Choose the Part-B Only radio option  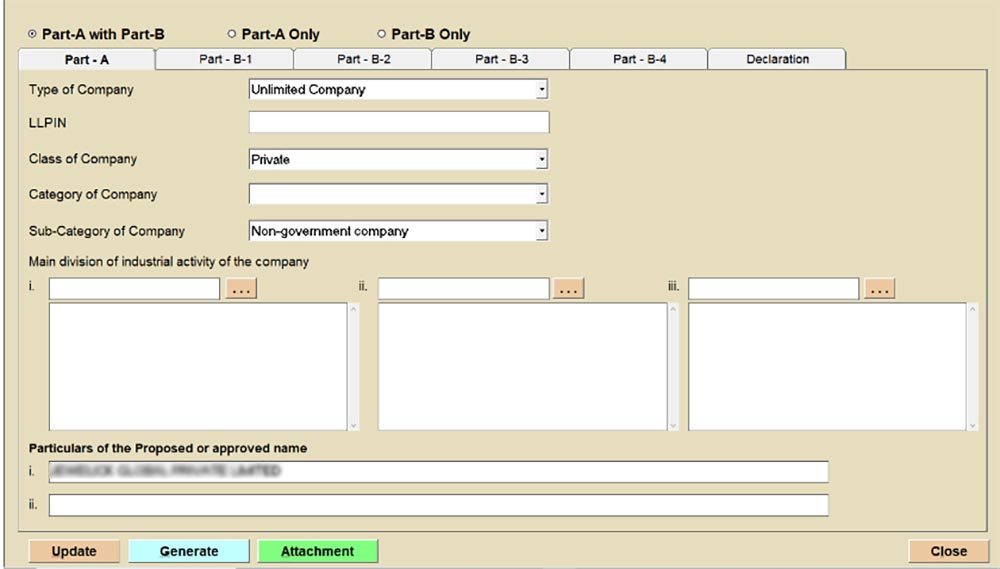click(x=381, y=35)
